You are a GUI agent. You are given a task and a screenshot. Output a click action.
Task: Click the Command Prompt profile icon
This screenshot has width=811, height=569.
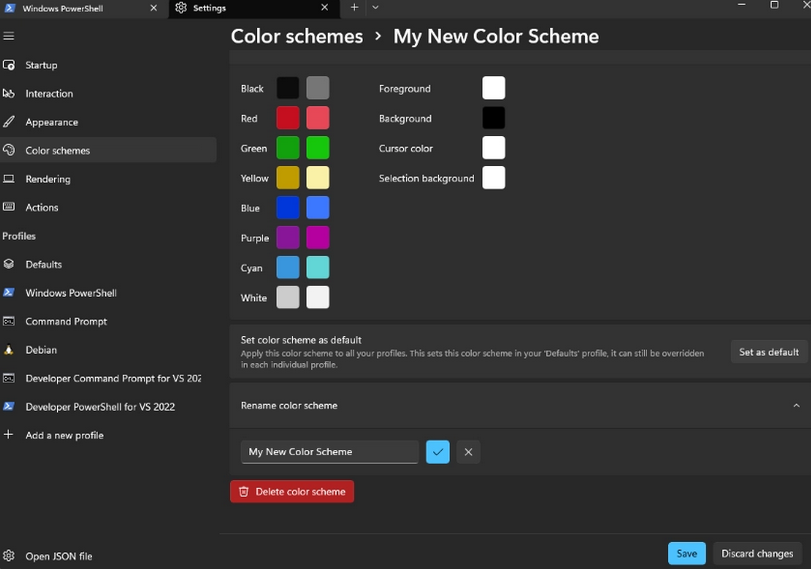pyautogui.click(x=9, y=321)
